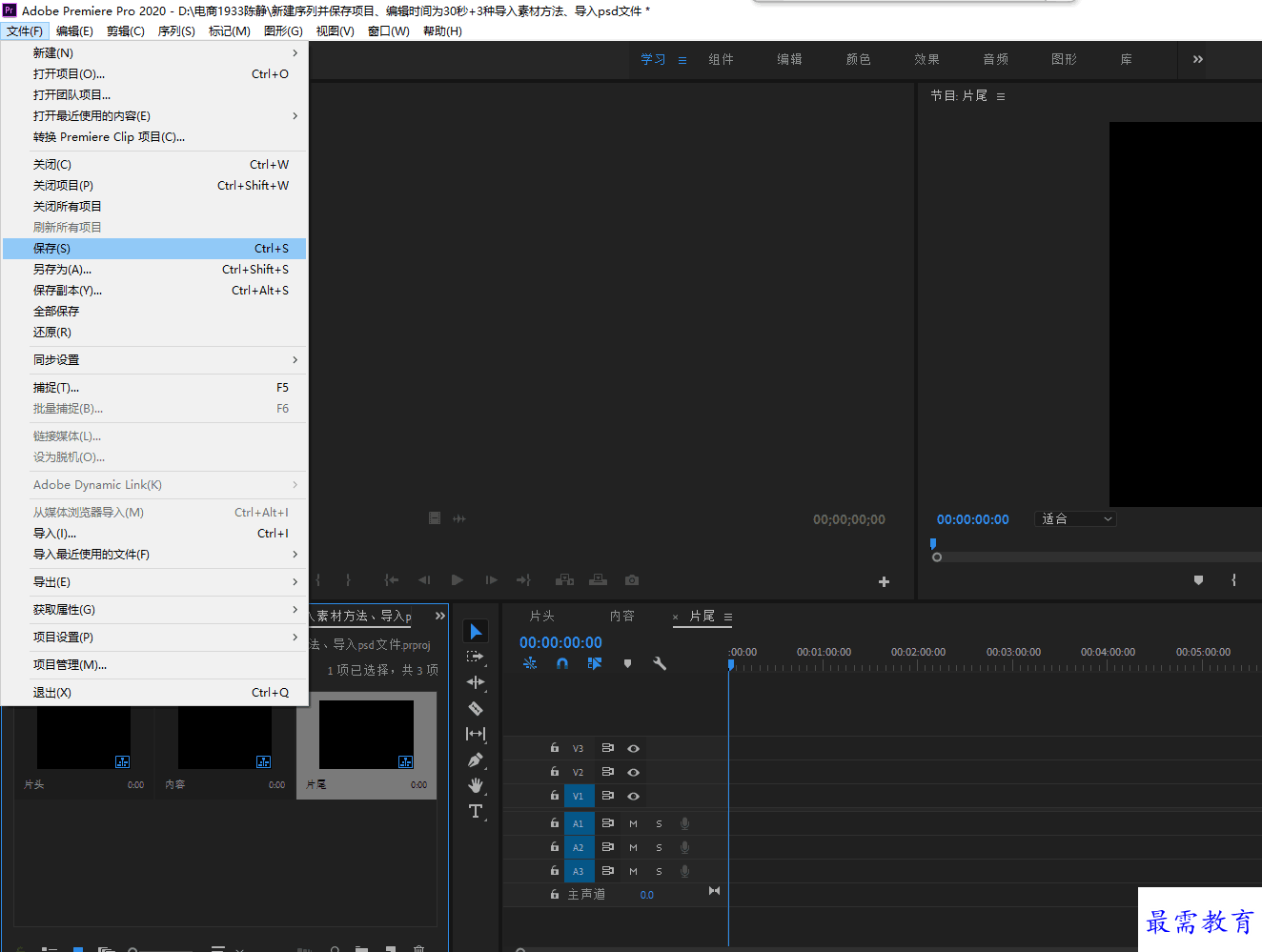Select the Track Select Forward tool
The image size is (1262, 952).
(x=476, y=657)
